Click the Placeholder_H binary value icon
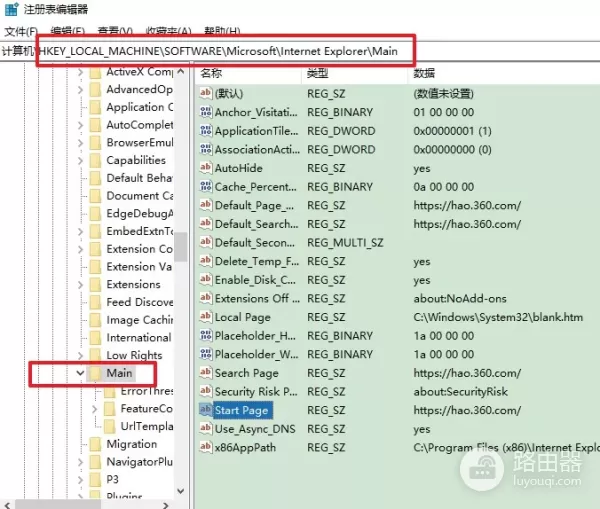Viewport: 600px width, 509px height. 206,336
